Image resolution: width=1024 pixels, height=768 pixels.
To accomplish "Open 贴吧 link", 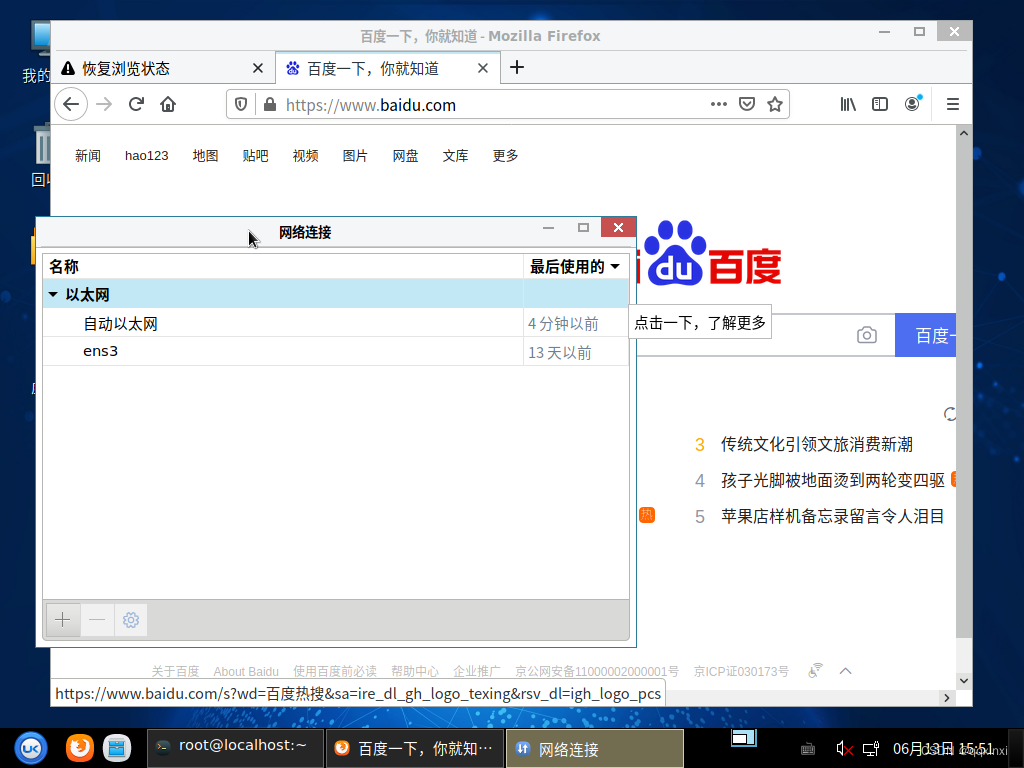I will pyautogui.click(x=255, y=155).
